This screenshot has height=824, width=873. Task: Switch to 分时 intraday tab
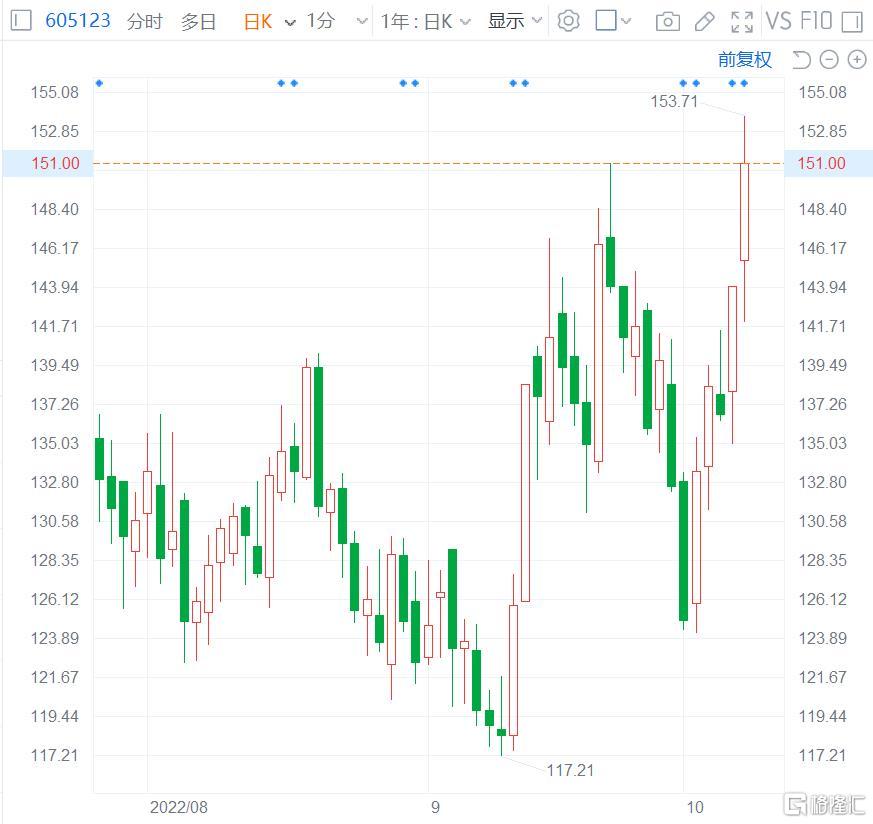145,22
